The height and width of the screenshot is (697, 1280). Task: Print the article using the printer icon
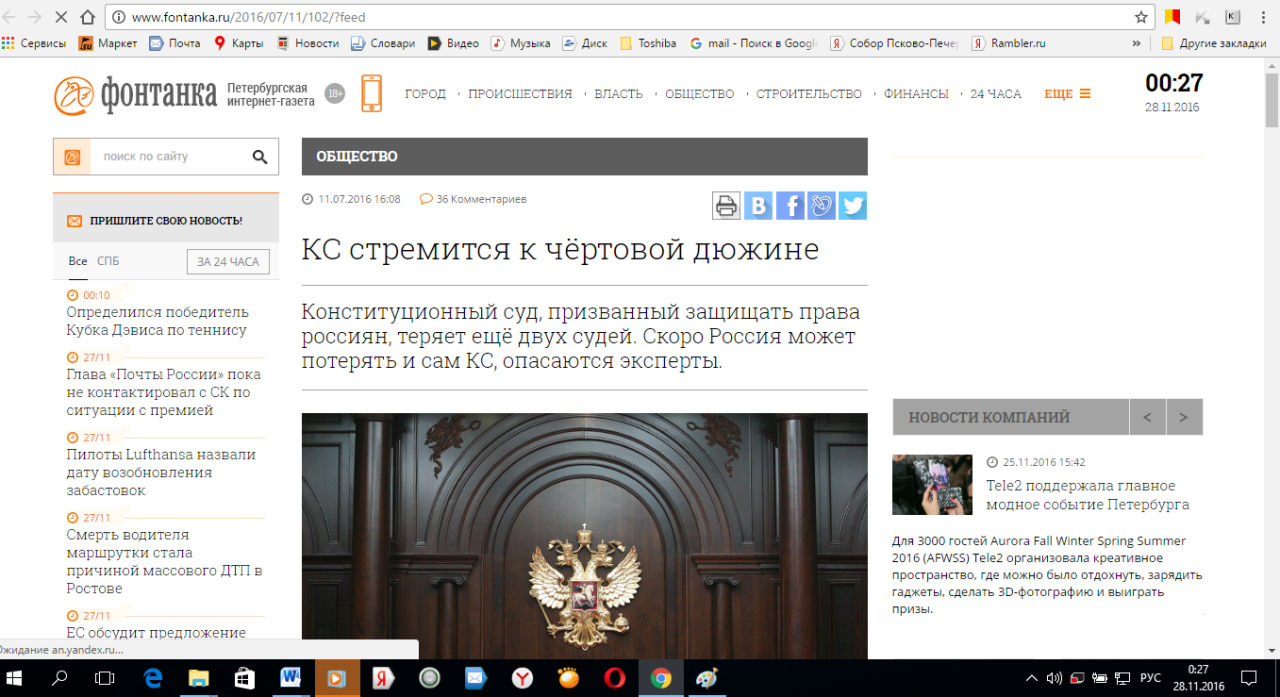[726, 205]
